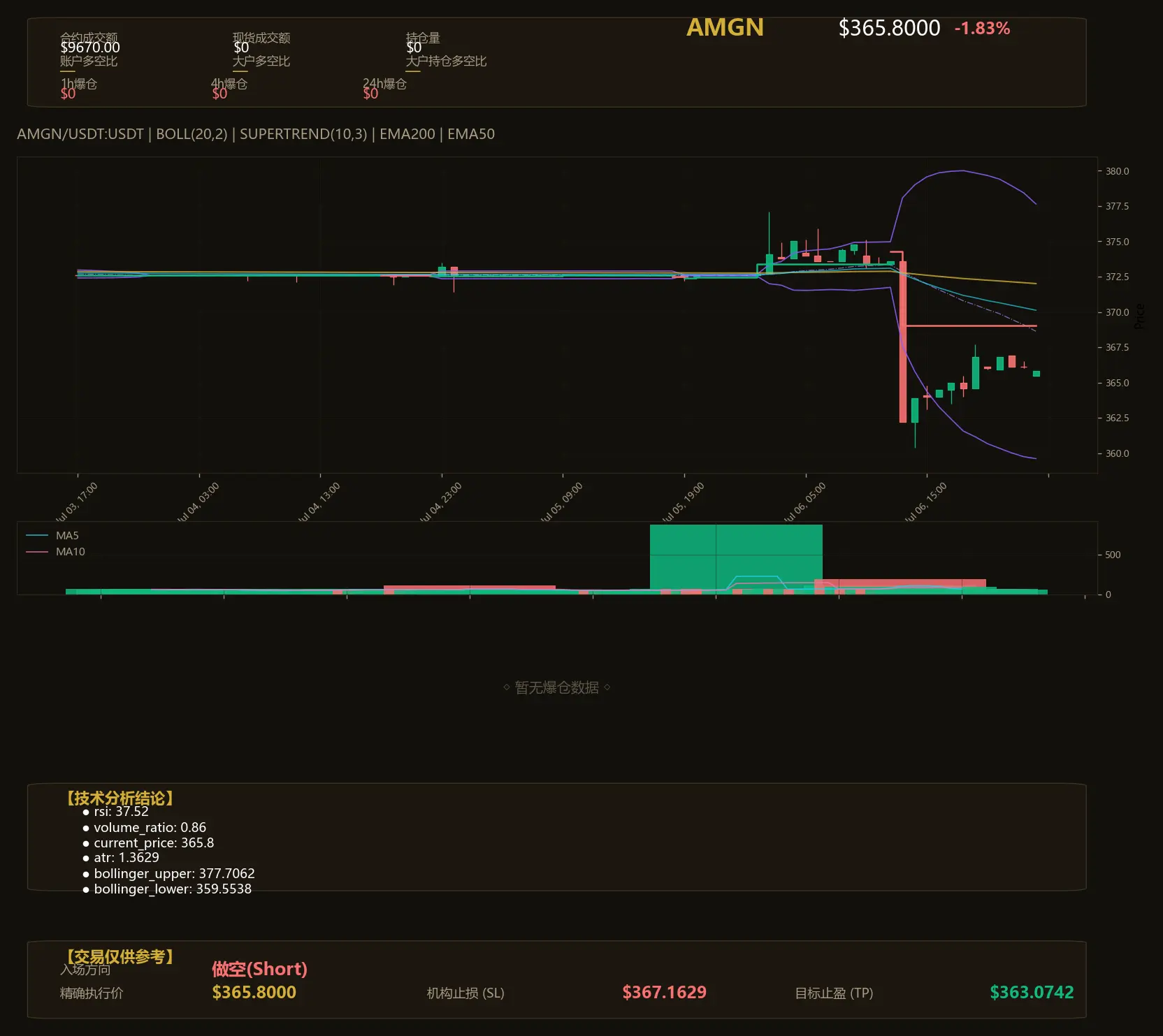Screen dimensions: 1163x1036
Task: Click the Jul 05, 09:00 time axis label
Action: coord(562,502)
